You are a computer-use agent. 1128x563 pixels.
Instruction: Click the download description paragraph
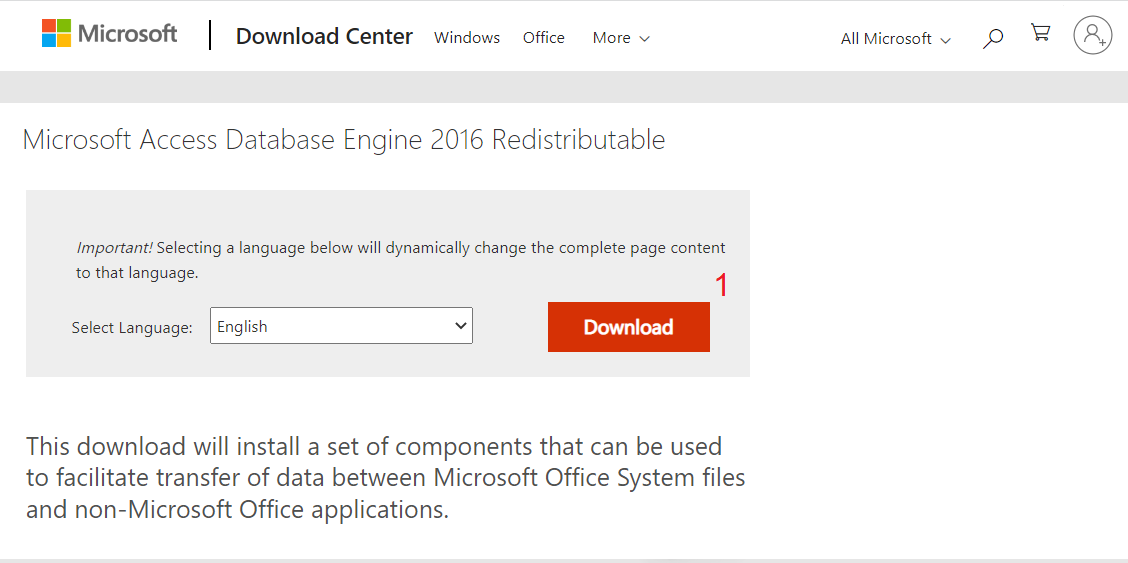tap(385, 478)
